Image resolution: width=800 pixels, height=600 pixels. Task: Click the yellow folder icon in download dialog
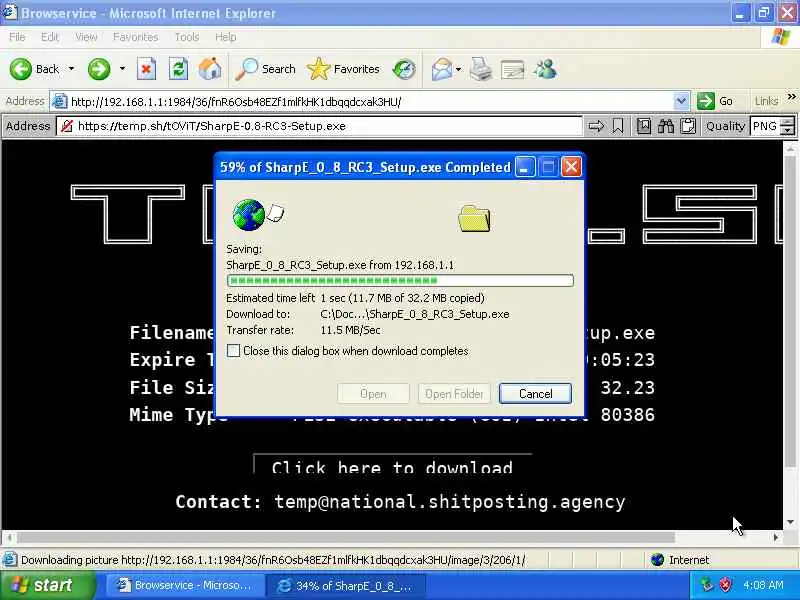coord(474,218)
